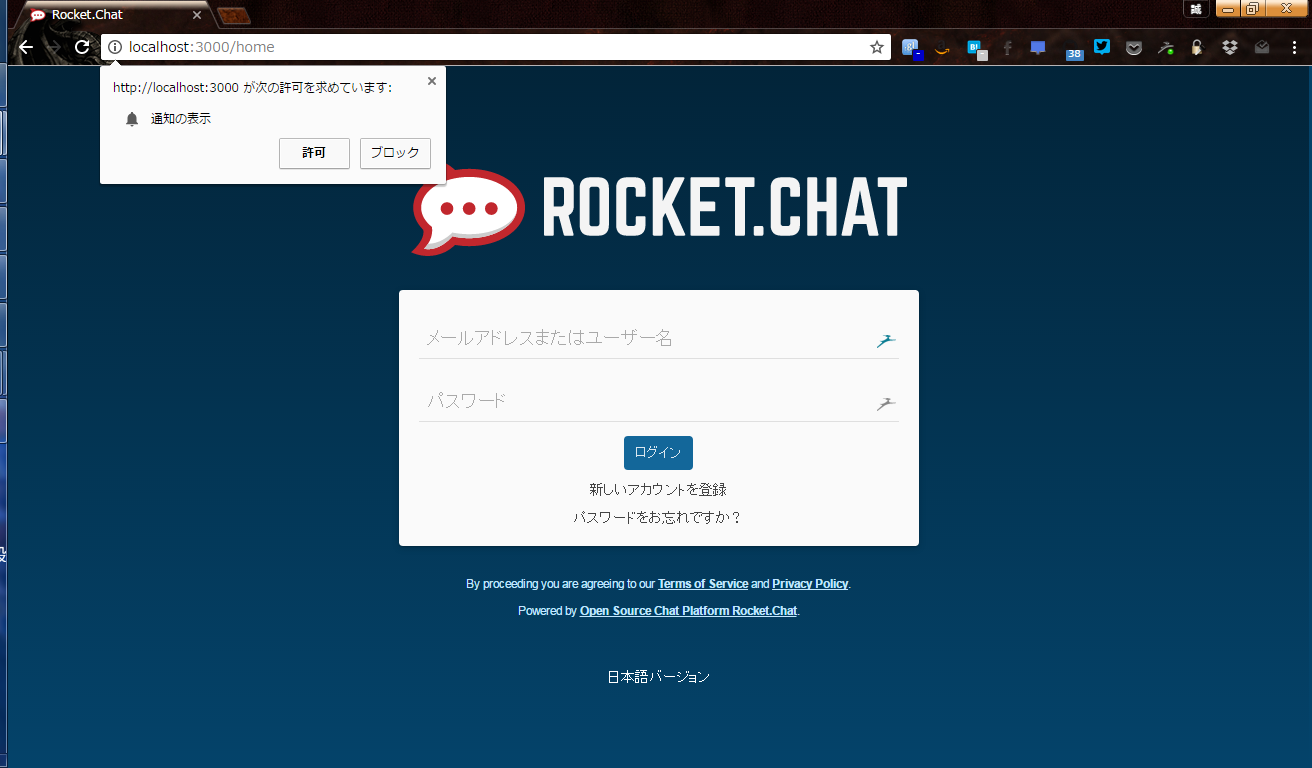Select the second browser tab
Screen dimensions: 1312x768
pos(233,14)
